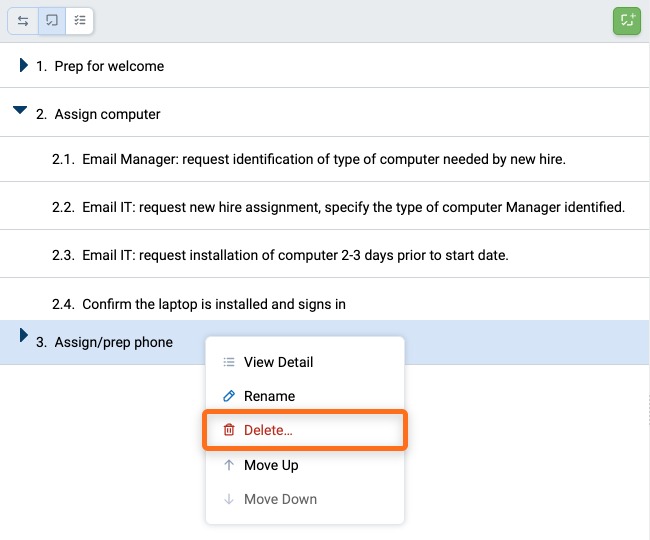650x540 pixels.
Task: Choose Move Up in context menu
Action: point(305,465)
